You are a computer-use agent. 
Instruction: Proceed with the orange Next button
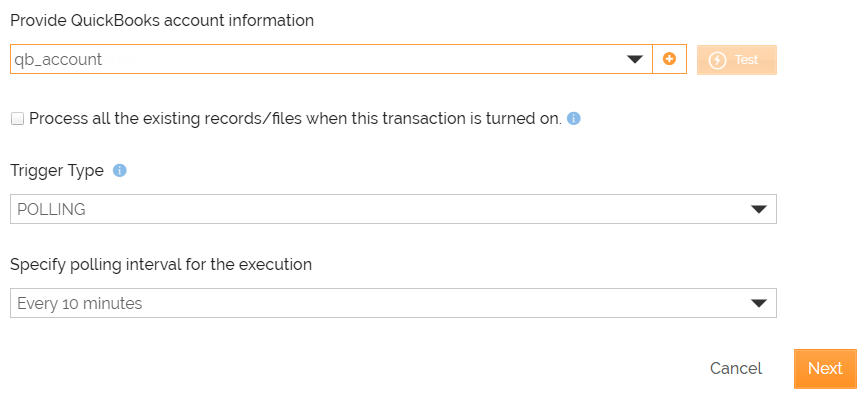coord(825,369)
